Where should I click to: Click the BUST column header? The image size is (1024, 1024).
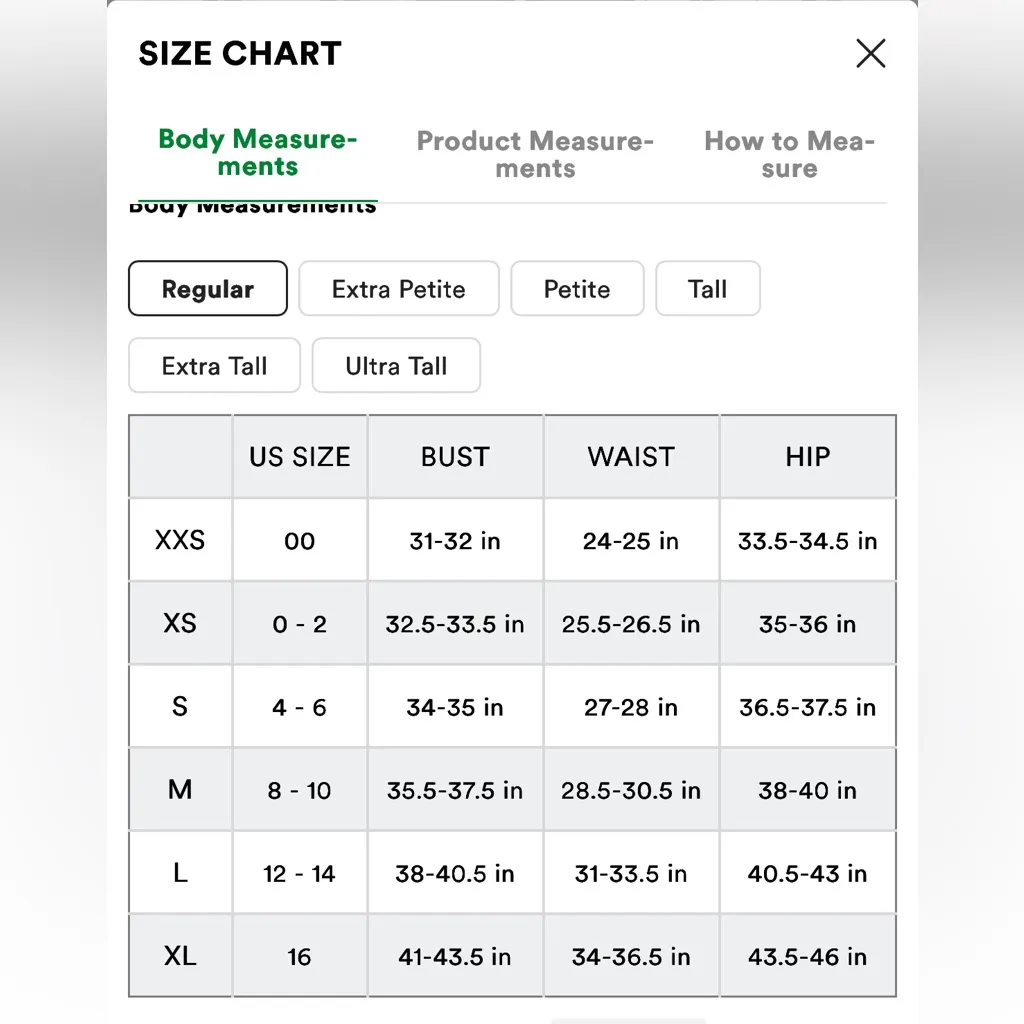point(455,457)
